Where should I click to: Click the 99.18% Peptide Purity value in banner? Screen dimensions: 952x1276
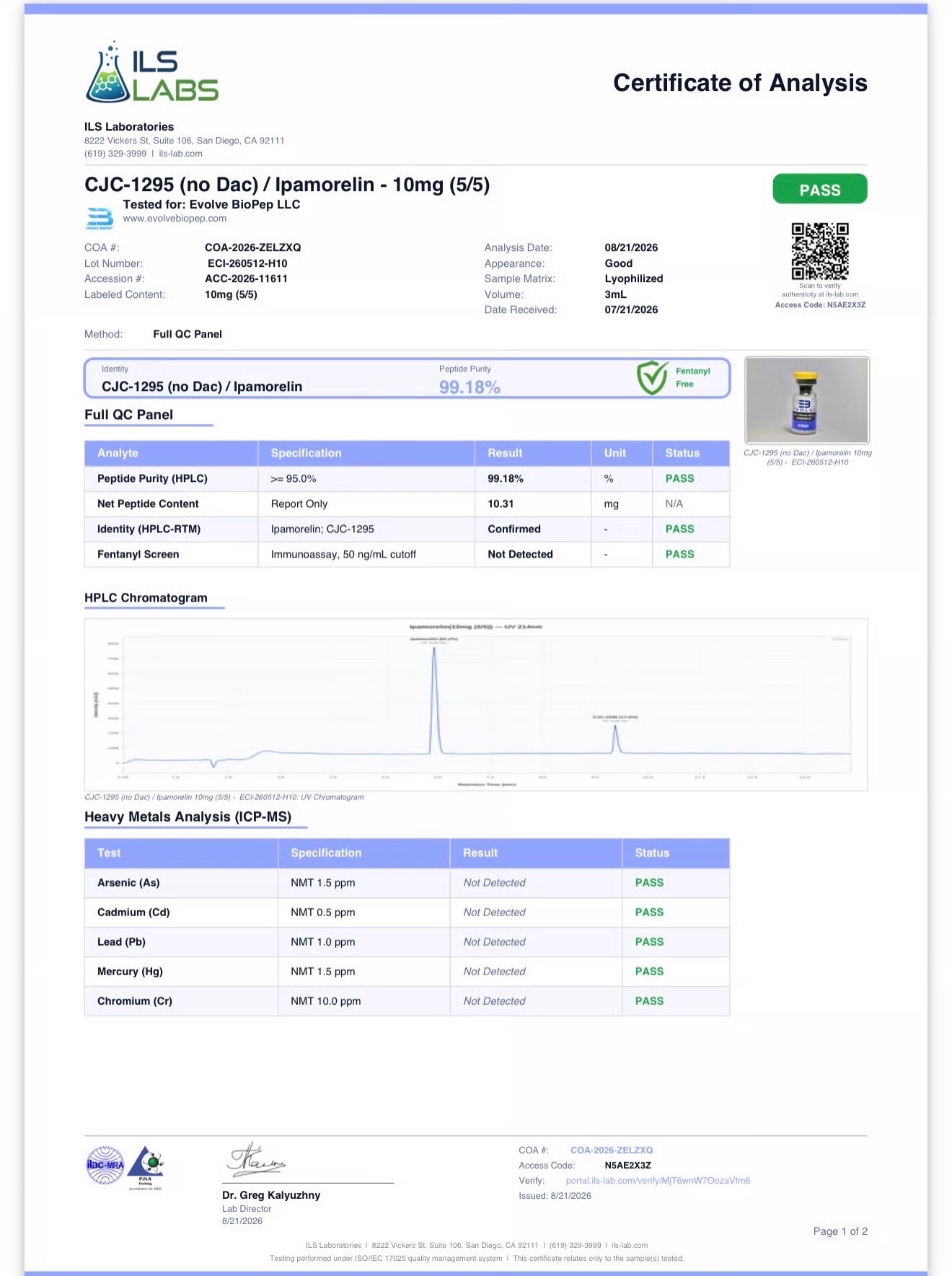(x=470, y=387)
